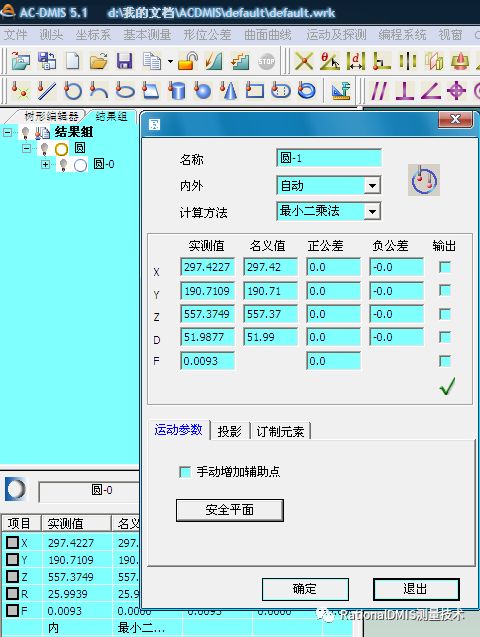480x637 pixels.
Task: Select the measure point tool
Action: pos(19,91)
